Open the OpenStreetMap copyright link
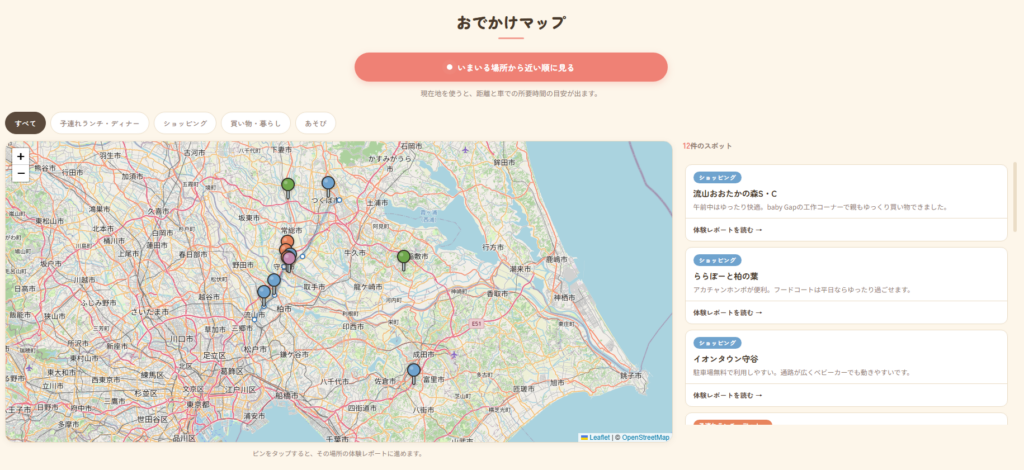This screenshot has width=1024, height=470. 645,437
